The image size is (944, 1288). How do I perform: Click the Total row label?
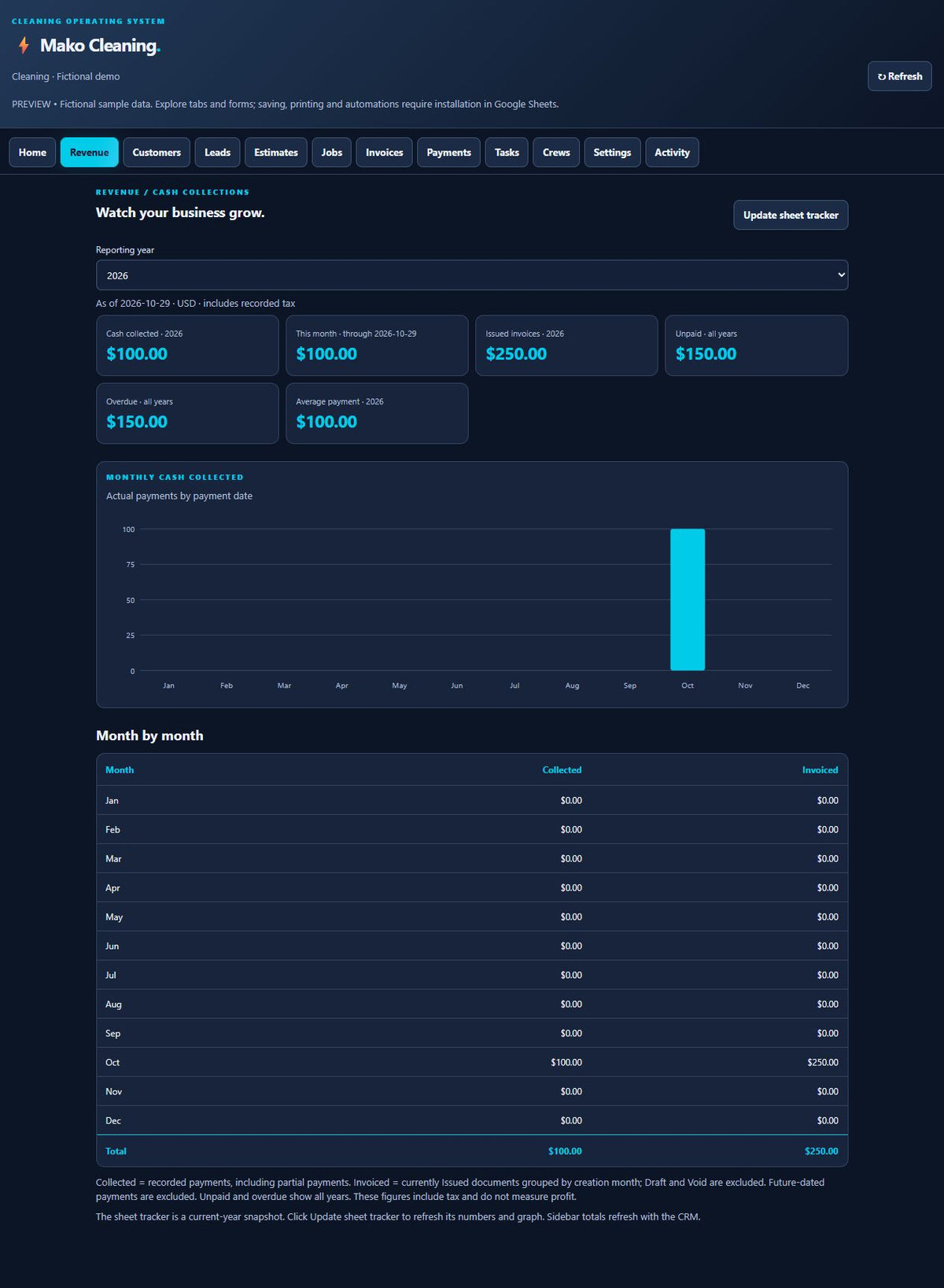click(x=116, y=1151)
